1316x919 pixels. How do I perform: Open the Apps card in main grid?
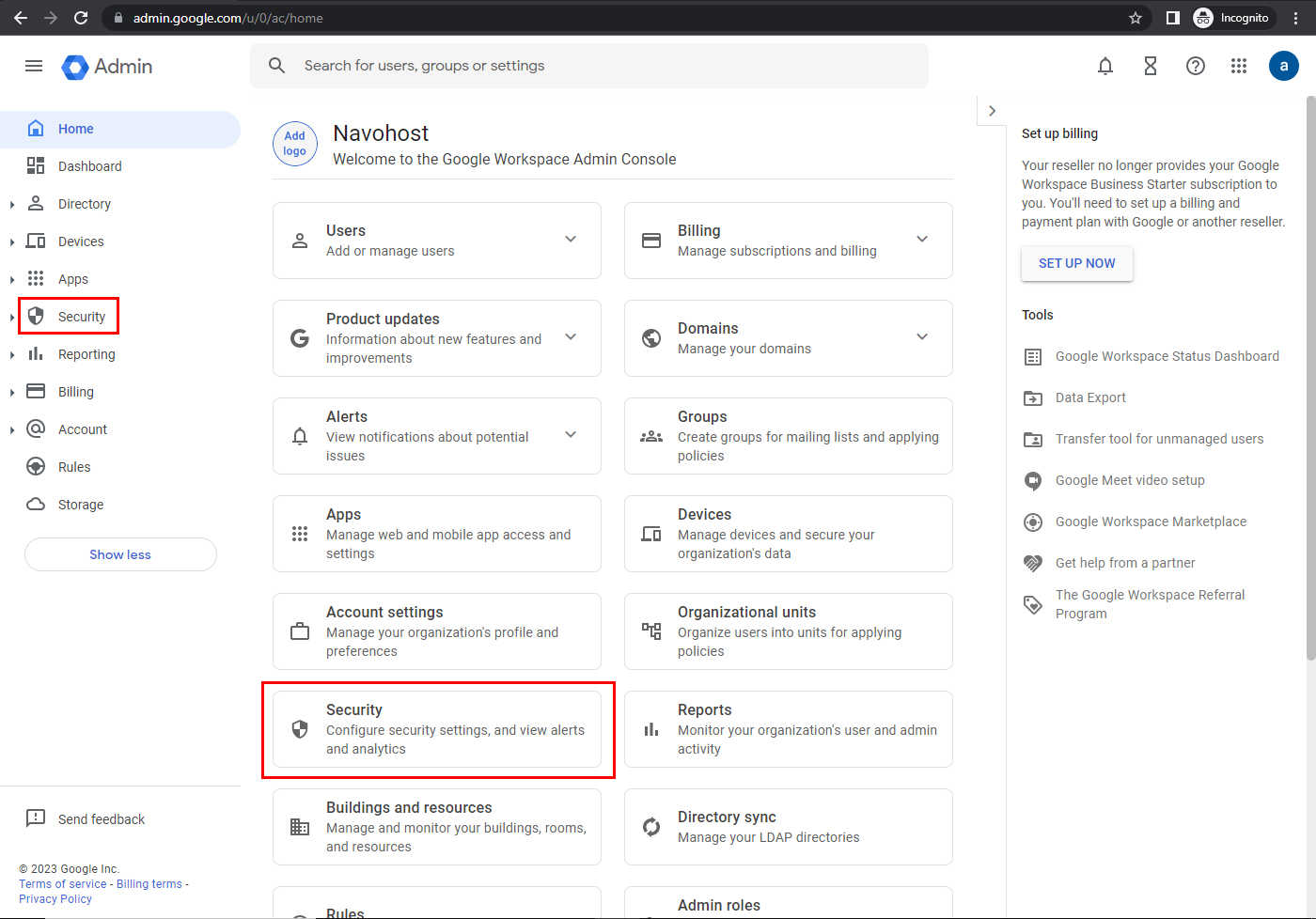tap(437, 534)
